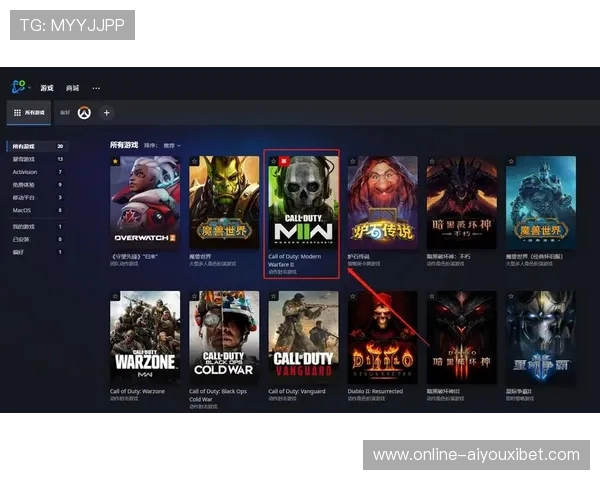Toggle the favorite star on Black Ops Cold War
This screenshot has width=600, height=480.
[194, 296]
